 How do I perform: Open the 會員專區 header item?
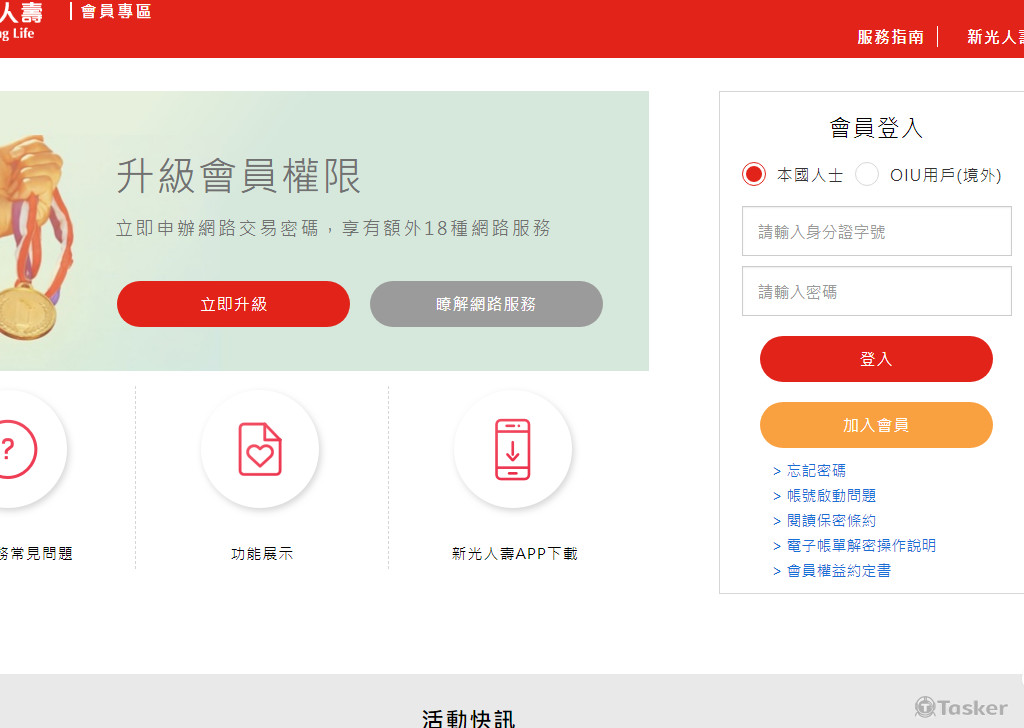[116, 12]
